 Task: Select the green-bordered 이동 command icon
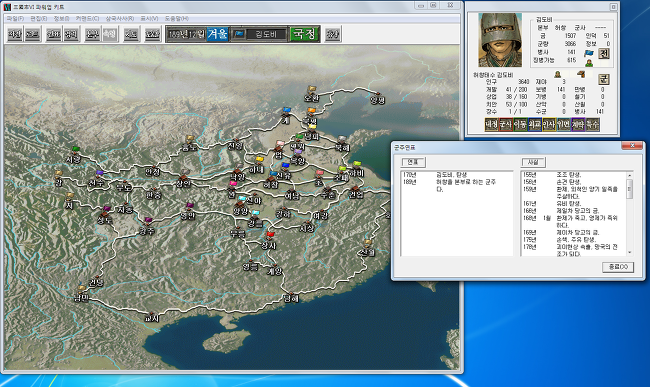[520, 124]
